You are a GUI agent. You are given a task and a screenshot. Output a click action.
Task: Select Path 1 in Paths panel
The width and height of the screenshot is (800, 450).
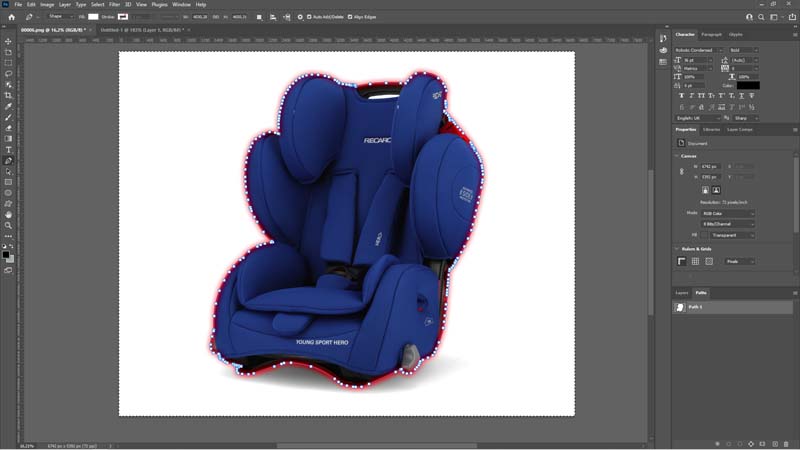733,307
